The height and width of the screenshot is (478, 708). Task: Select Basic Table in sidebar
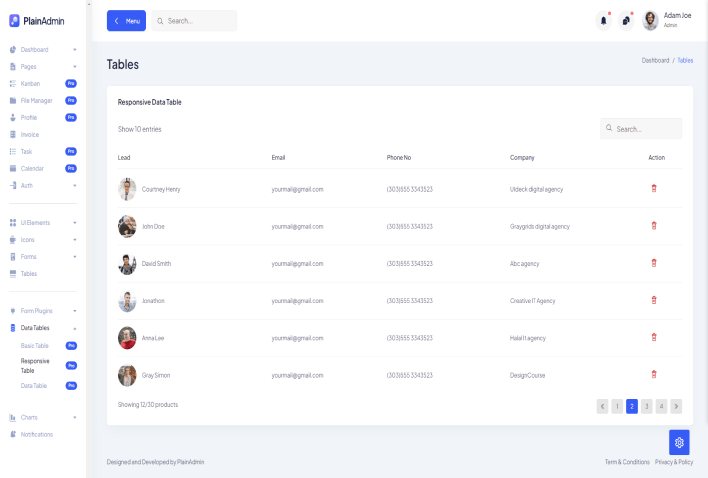(35, 345)
